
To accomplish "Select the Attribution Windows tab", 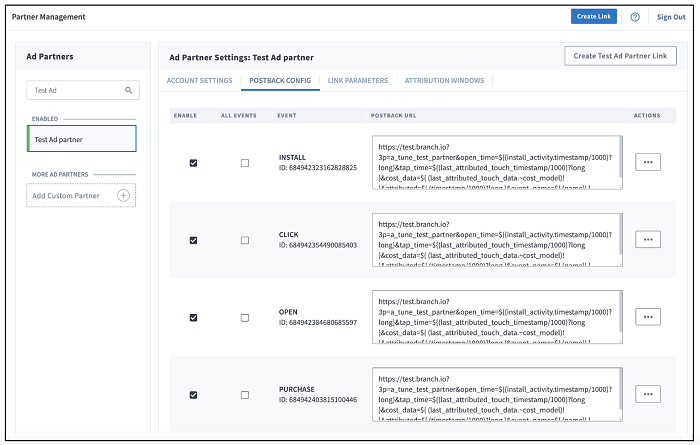I will tap(444, 81).
